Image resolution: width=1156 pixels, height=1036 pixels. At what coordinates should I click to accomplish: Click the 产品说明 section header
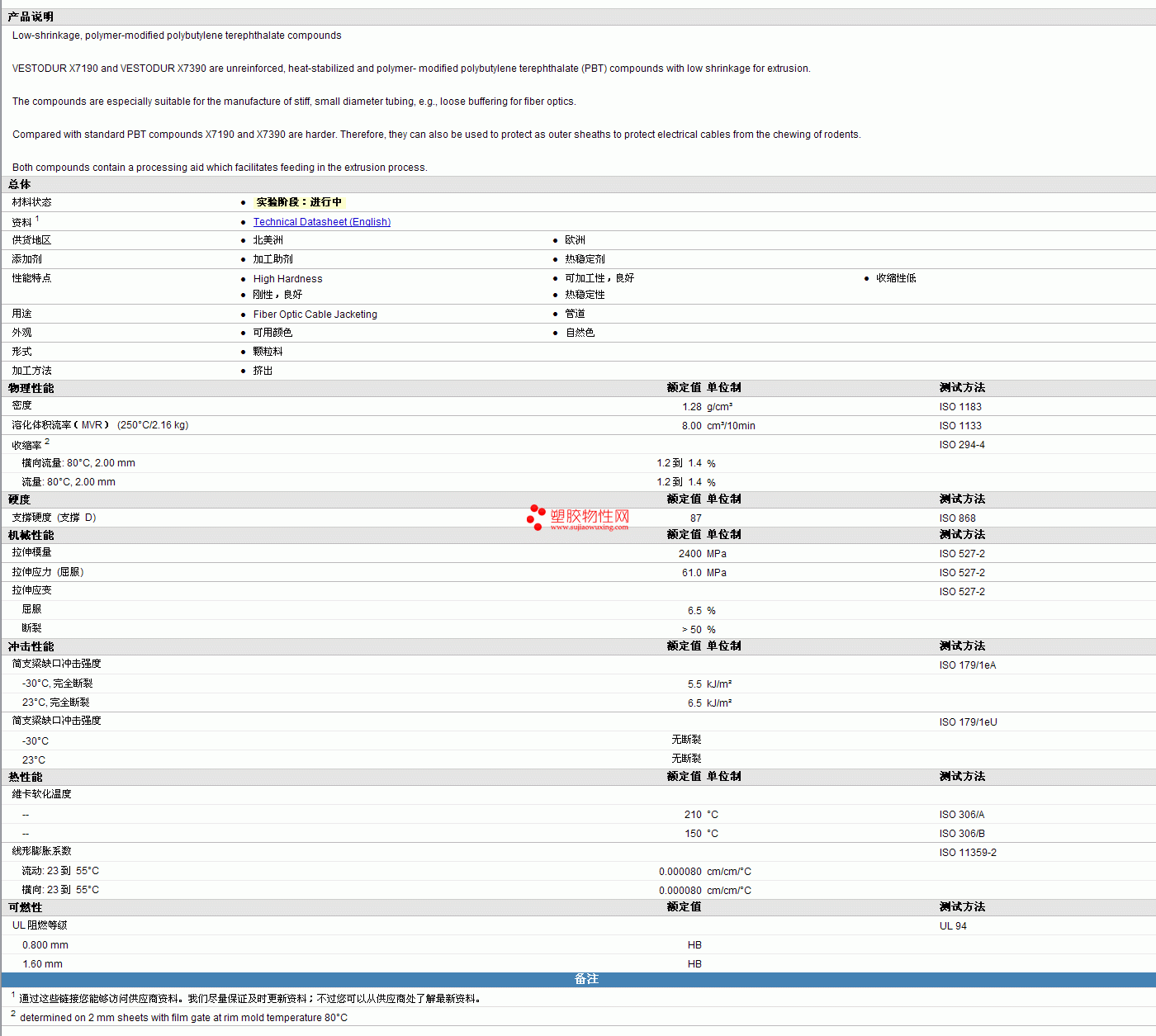(x=31, y=17)
